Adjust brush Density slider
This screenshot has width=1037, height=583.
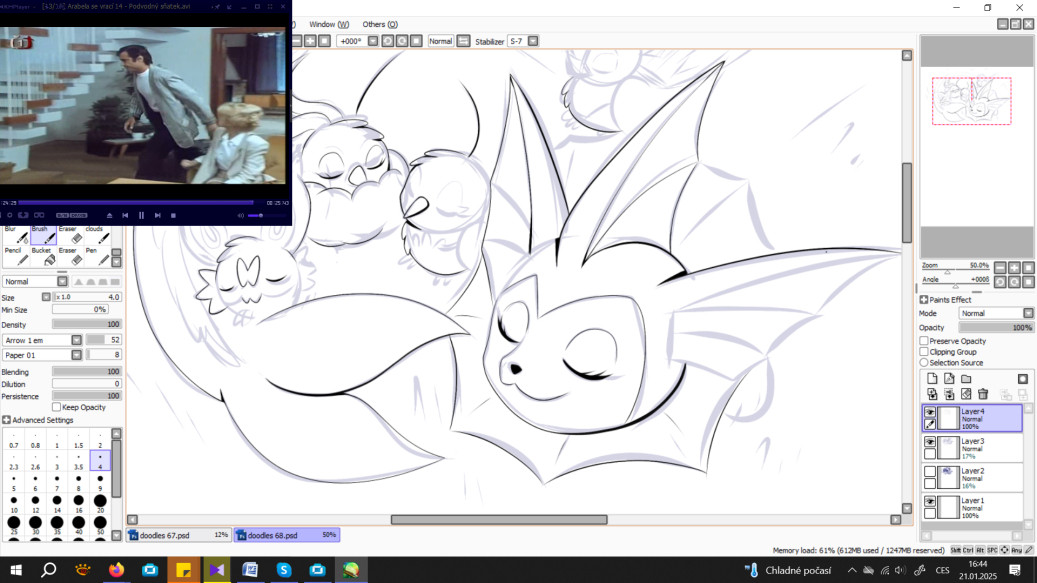(87, 325)
